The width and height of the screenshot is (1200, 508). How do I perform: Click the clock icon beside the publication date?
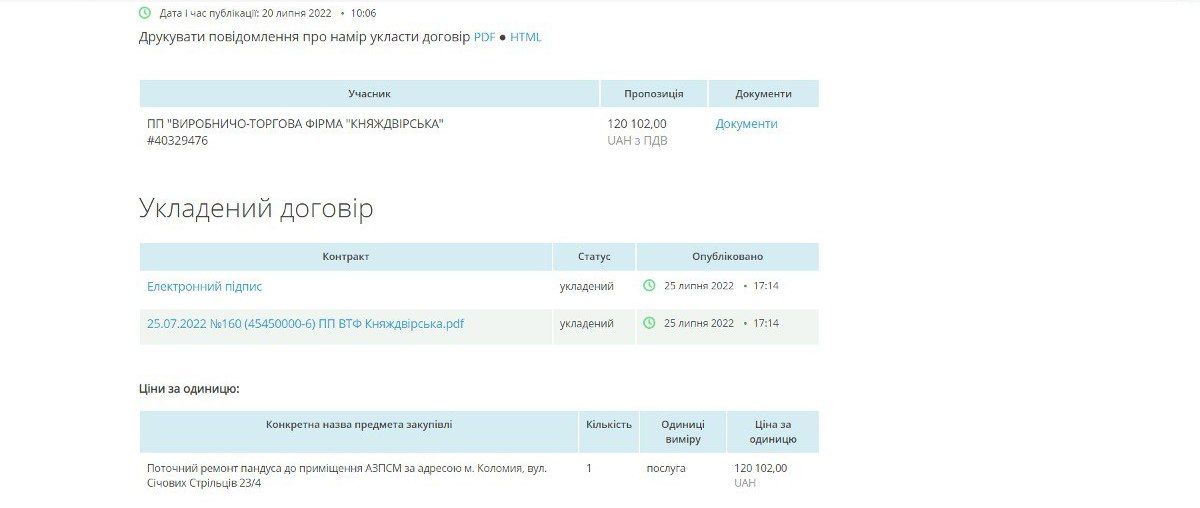point(146,13)
